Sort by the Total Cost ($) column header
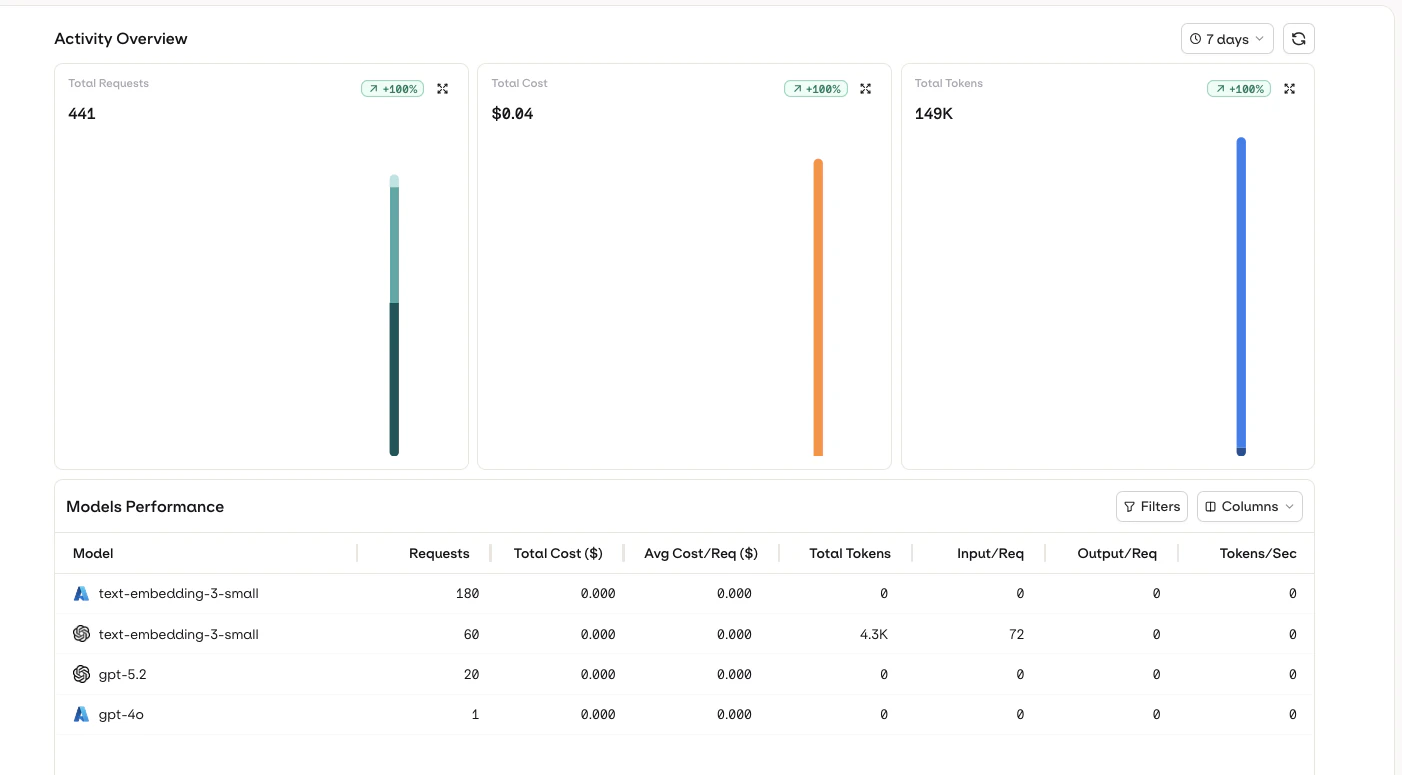The image size is (1402, 775). click(x=558, y=554)
